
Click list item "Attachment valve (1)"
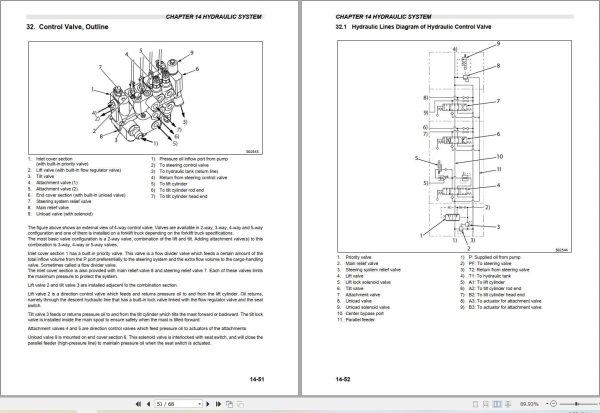57,183
